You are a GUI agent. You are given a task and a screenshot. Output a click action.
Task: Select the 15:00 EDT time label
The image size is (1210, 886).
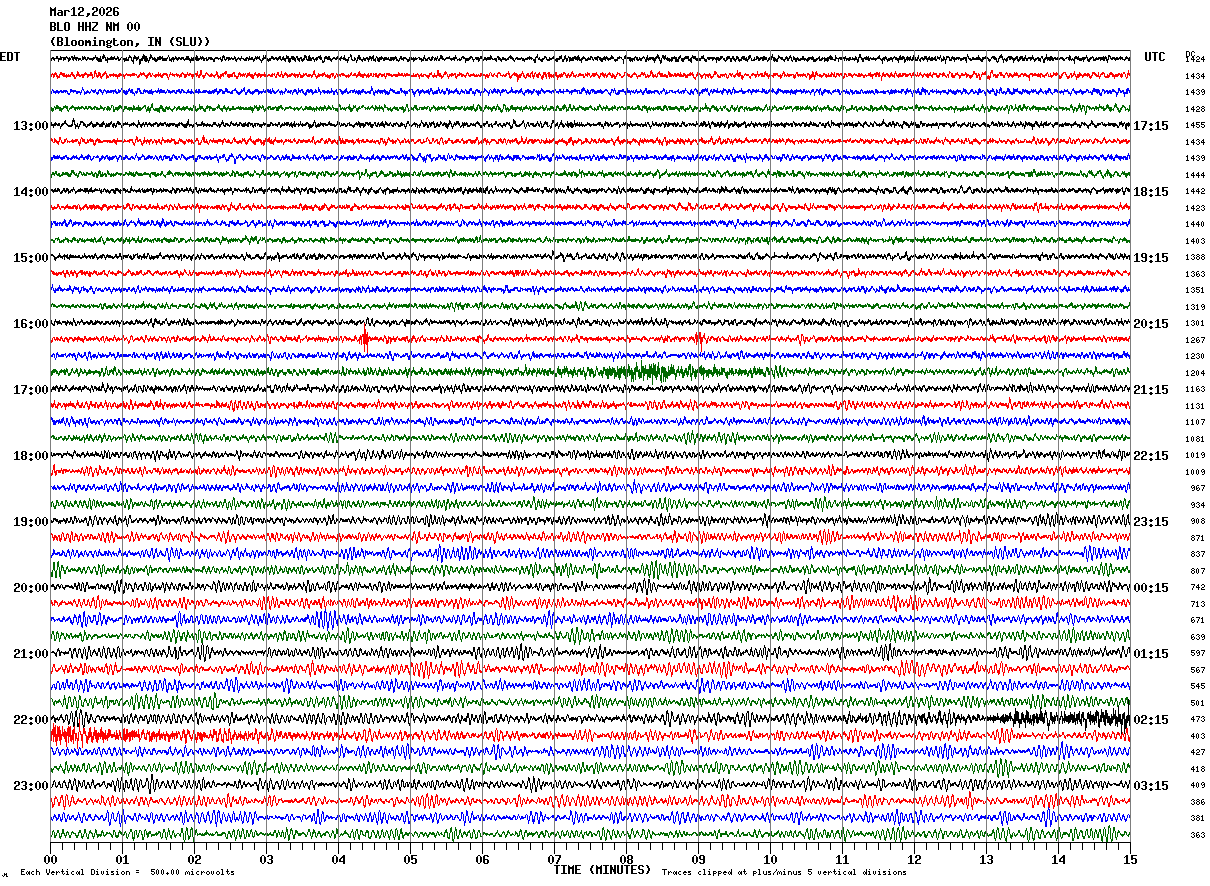30,258
